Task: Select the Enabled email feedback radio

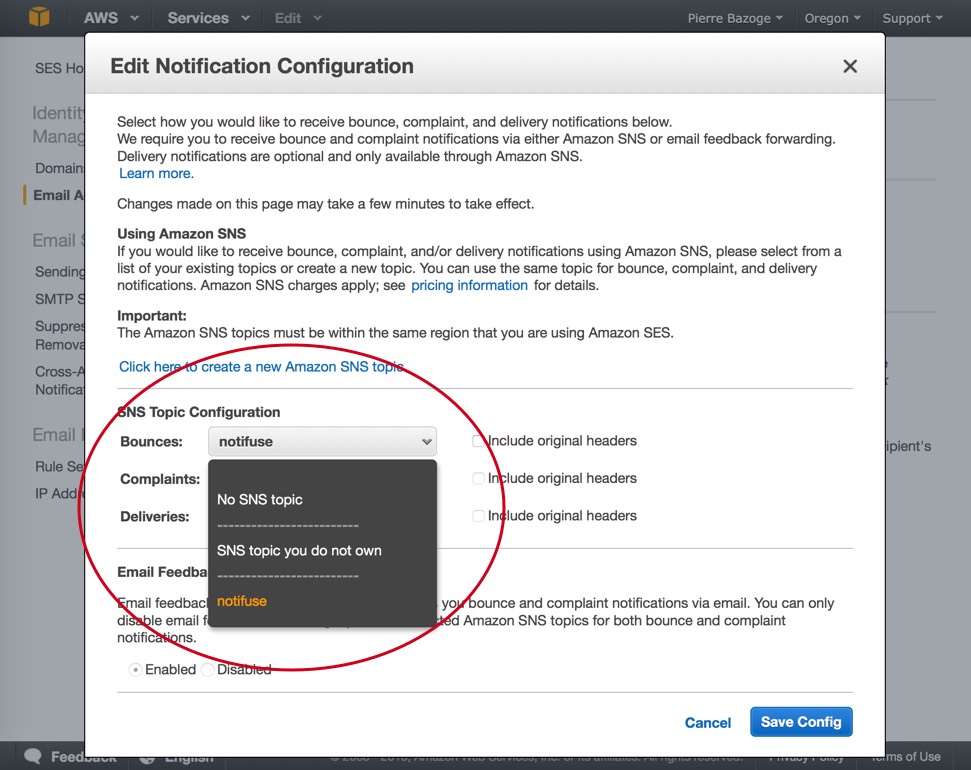Action: [x=135, y=670]
